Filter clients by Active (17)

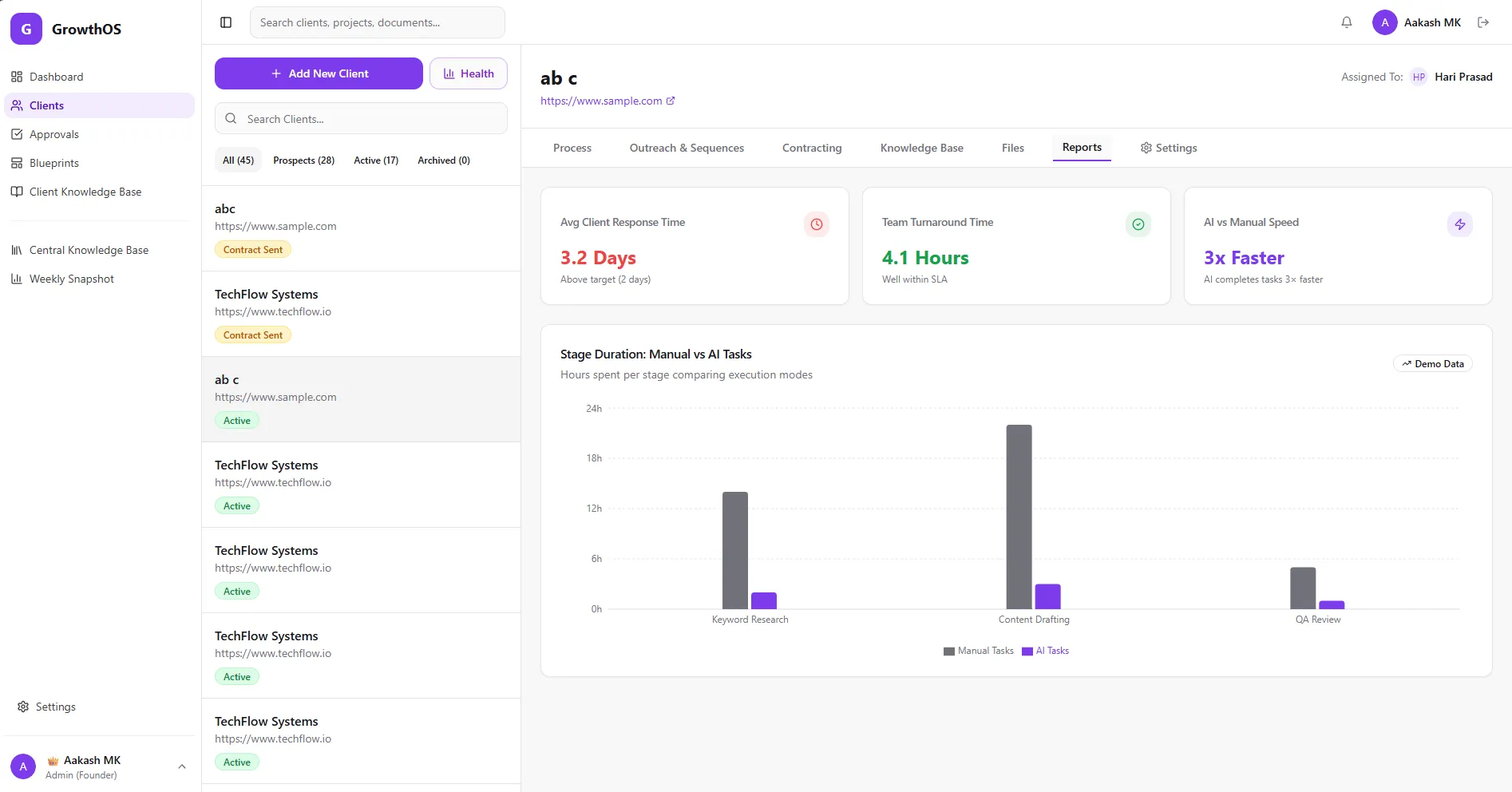(x=375, y=160)
